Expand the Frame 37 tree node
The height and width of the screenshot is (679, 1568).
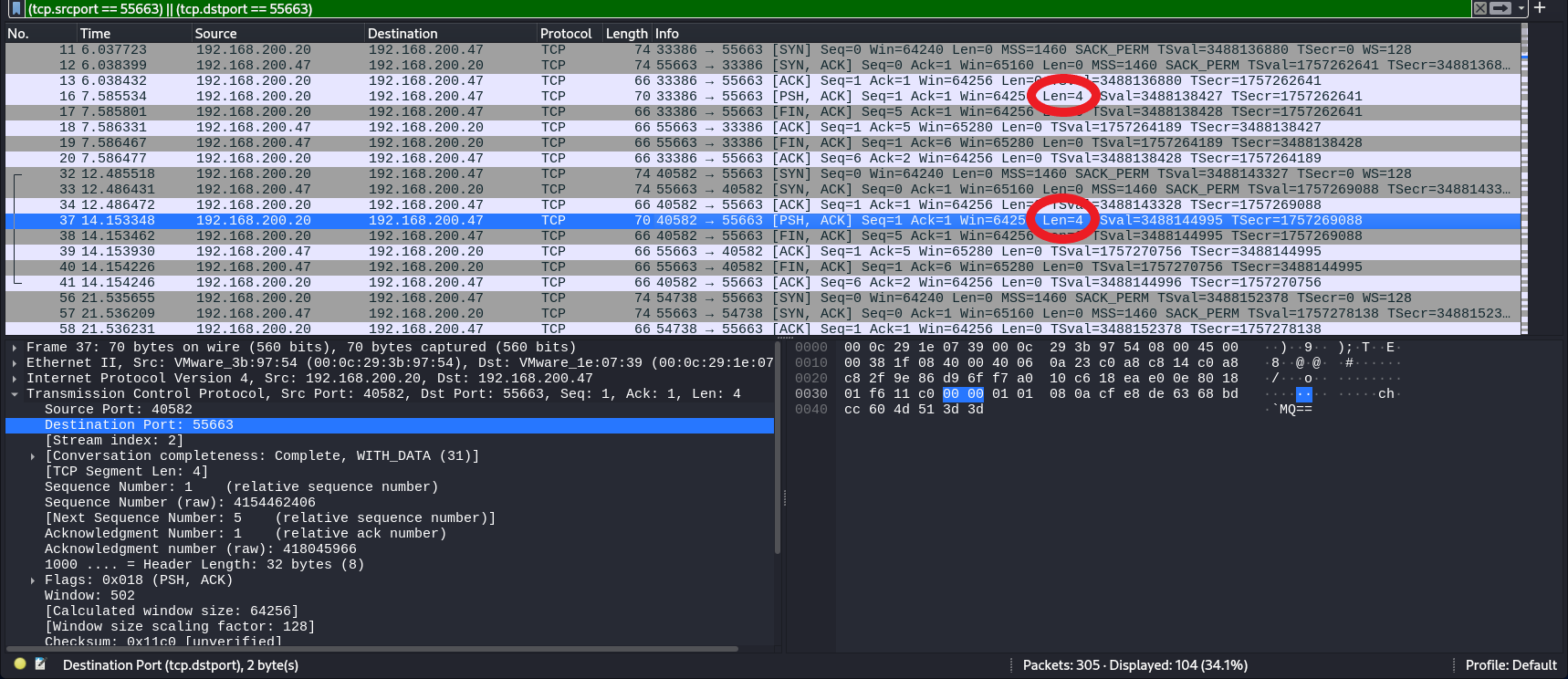tap(15, 348)
